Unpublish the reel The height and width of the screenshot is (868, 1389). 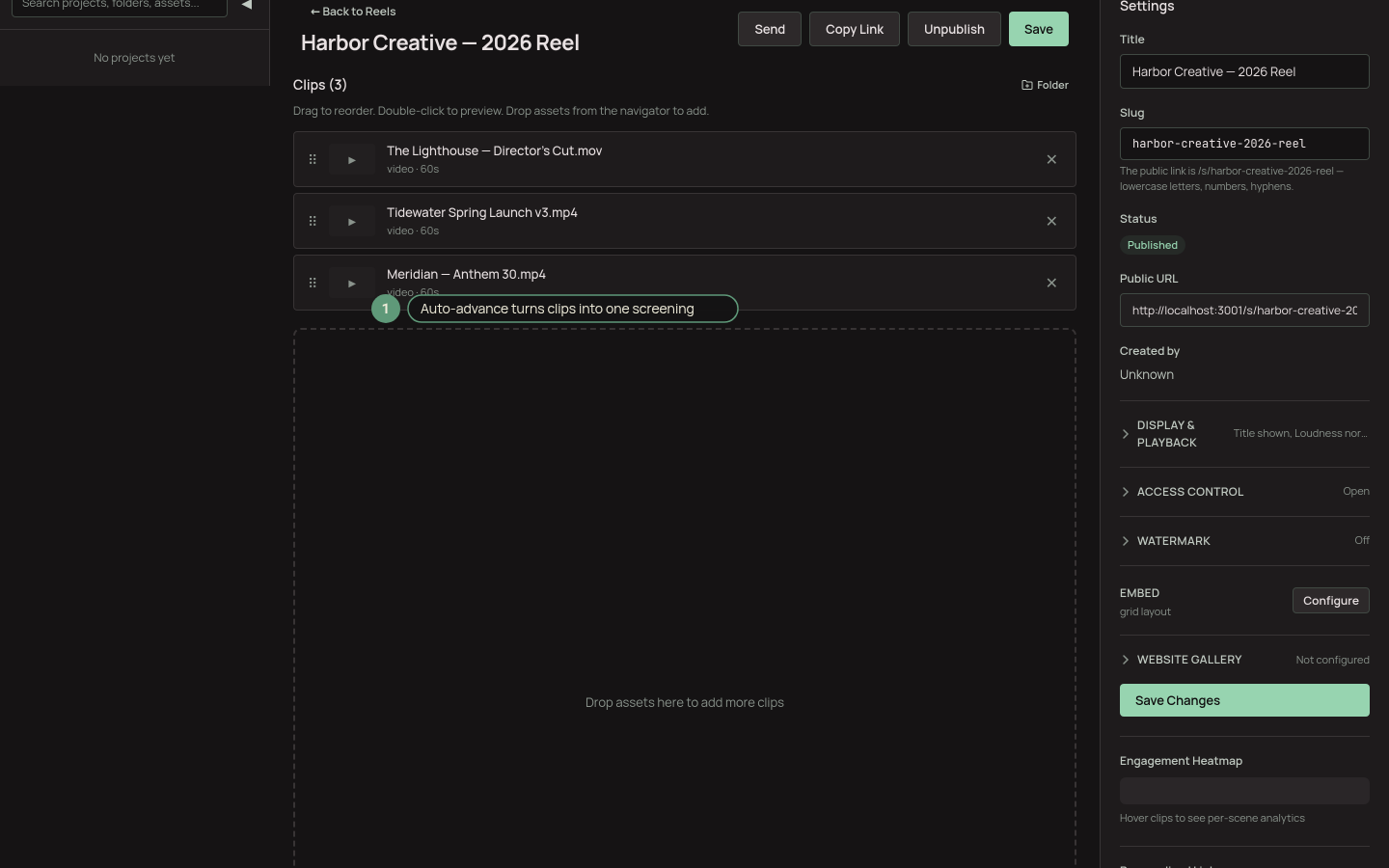[954, 29]
